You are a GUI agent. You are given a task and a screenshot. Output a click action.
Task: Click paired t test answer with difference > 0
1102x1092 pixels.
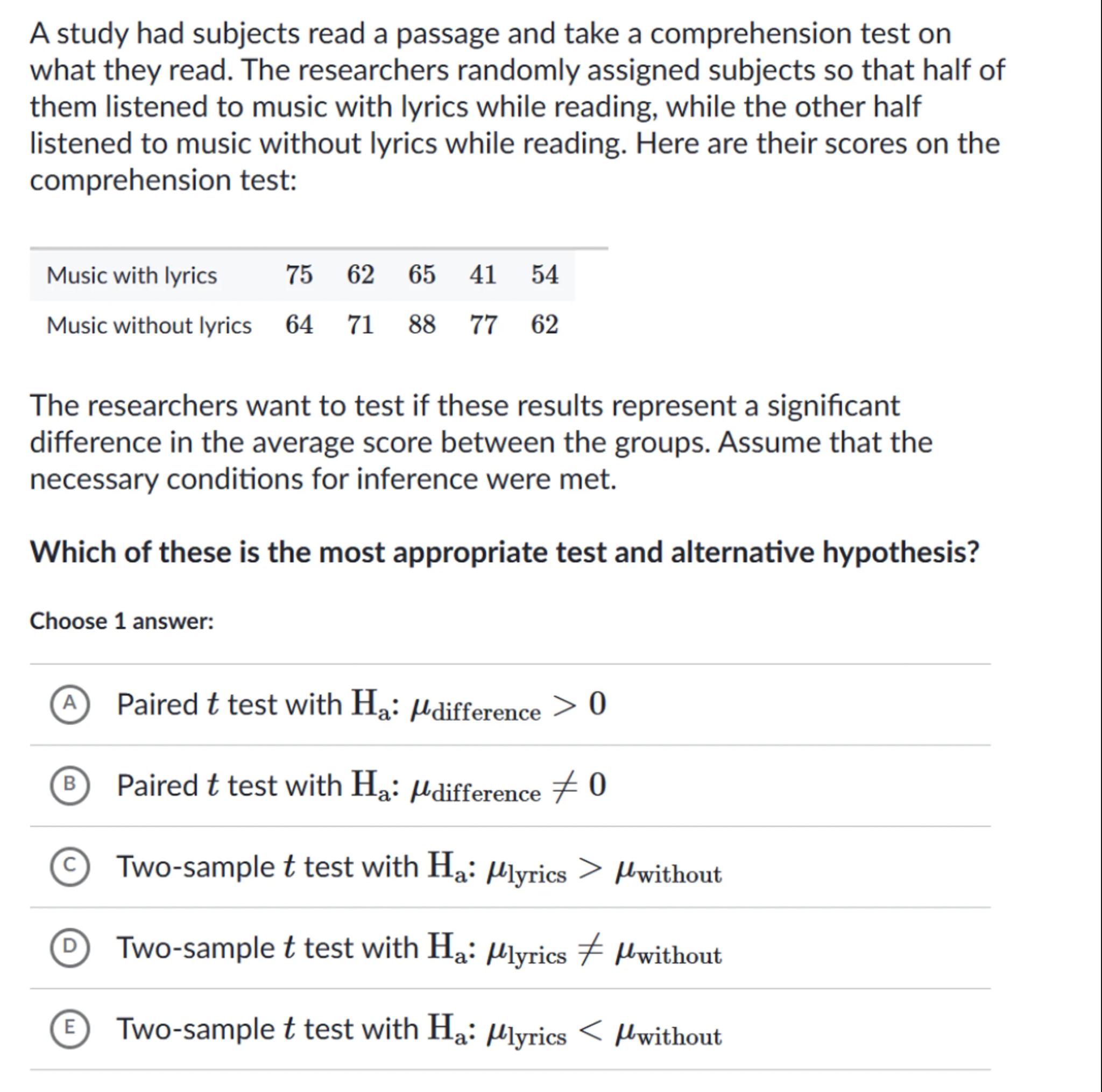pyautogui.click(x=361, y=706)
